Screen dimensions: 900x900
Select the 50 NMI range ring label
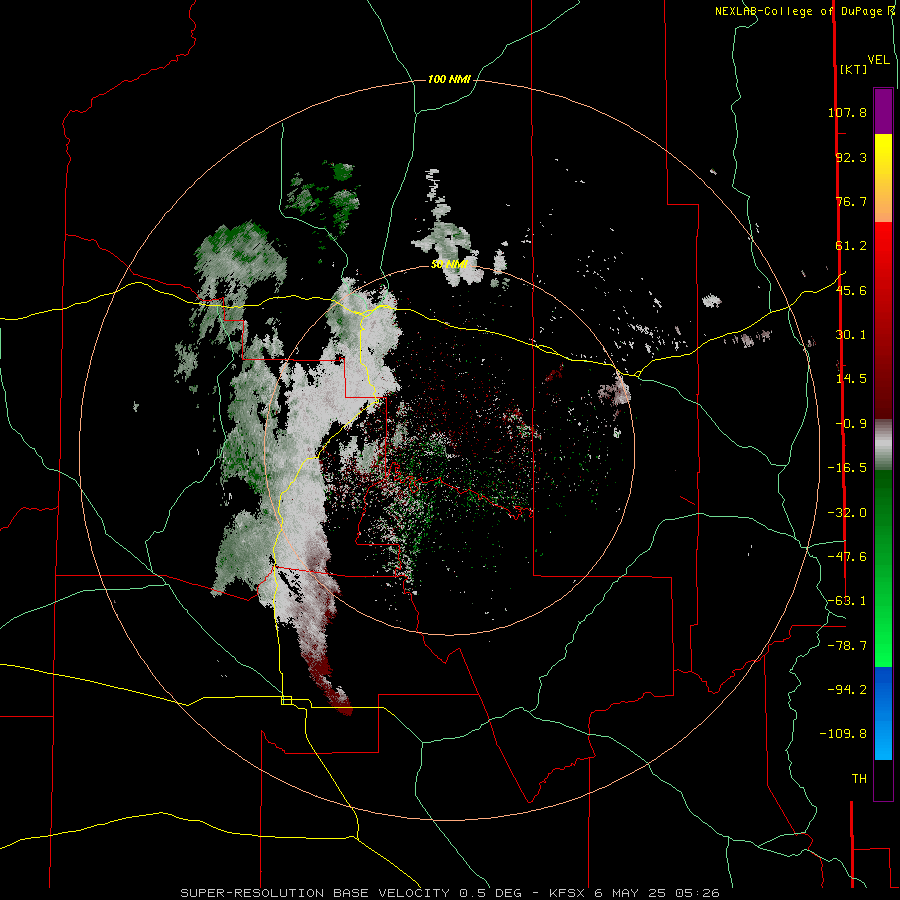point(449,265)
